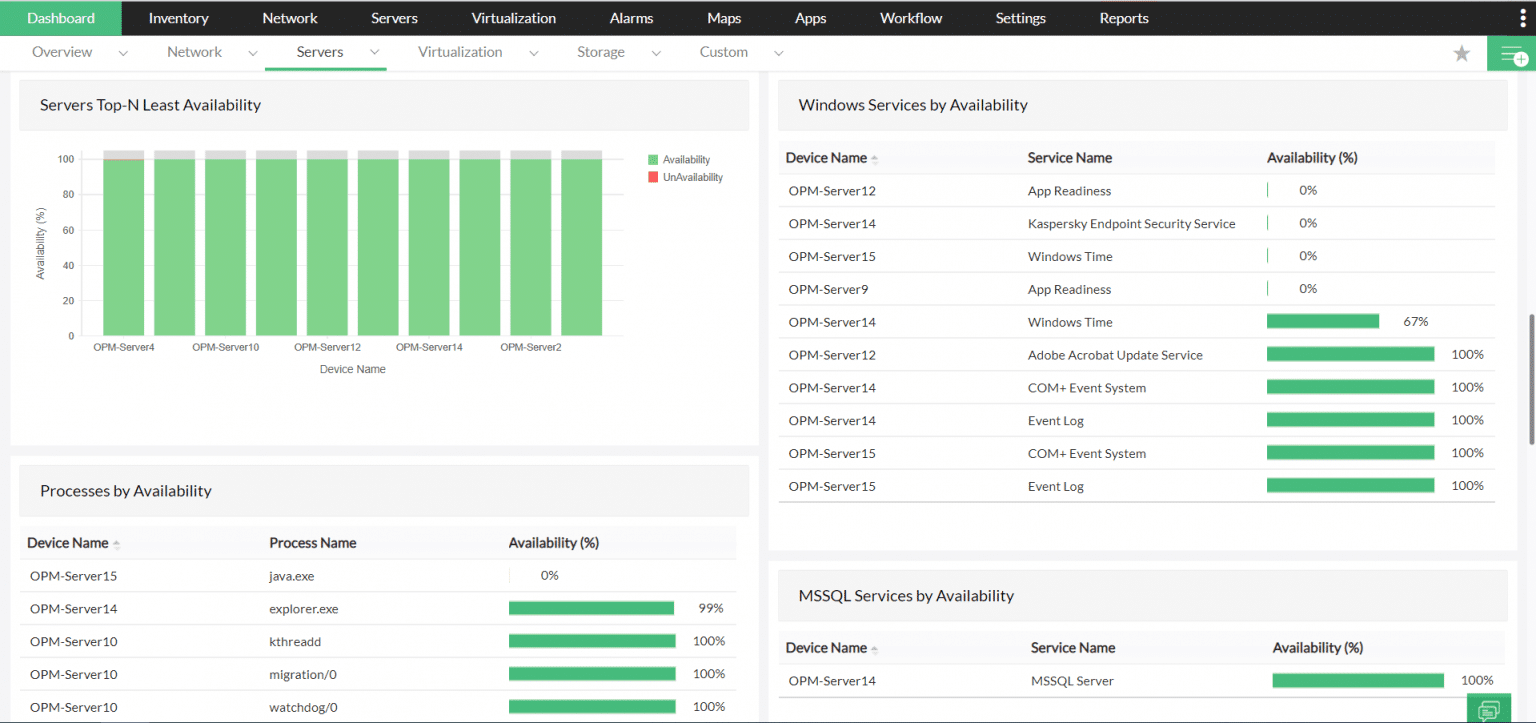Open top-bar Network main menu
Screen dimensions: 1536x723
[290, 18]
